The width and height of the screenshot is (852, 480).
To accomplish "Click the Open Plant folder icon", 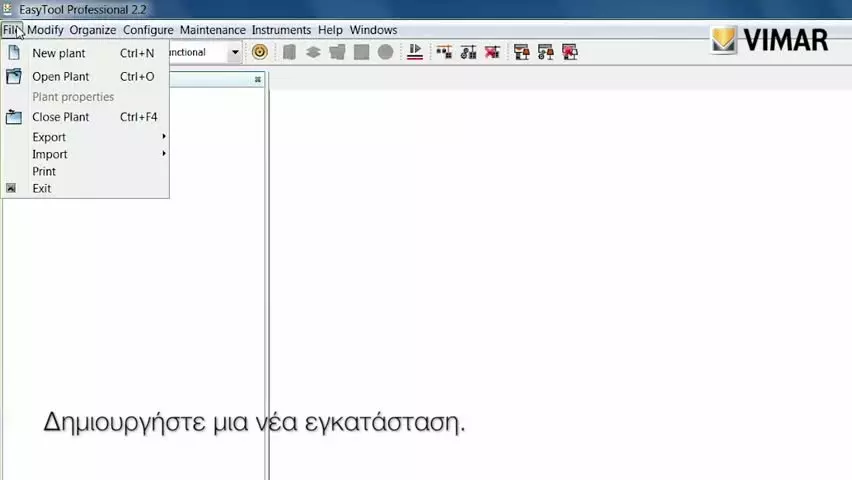I will (14, 76).
